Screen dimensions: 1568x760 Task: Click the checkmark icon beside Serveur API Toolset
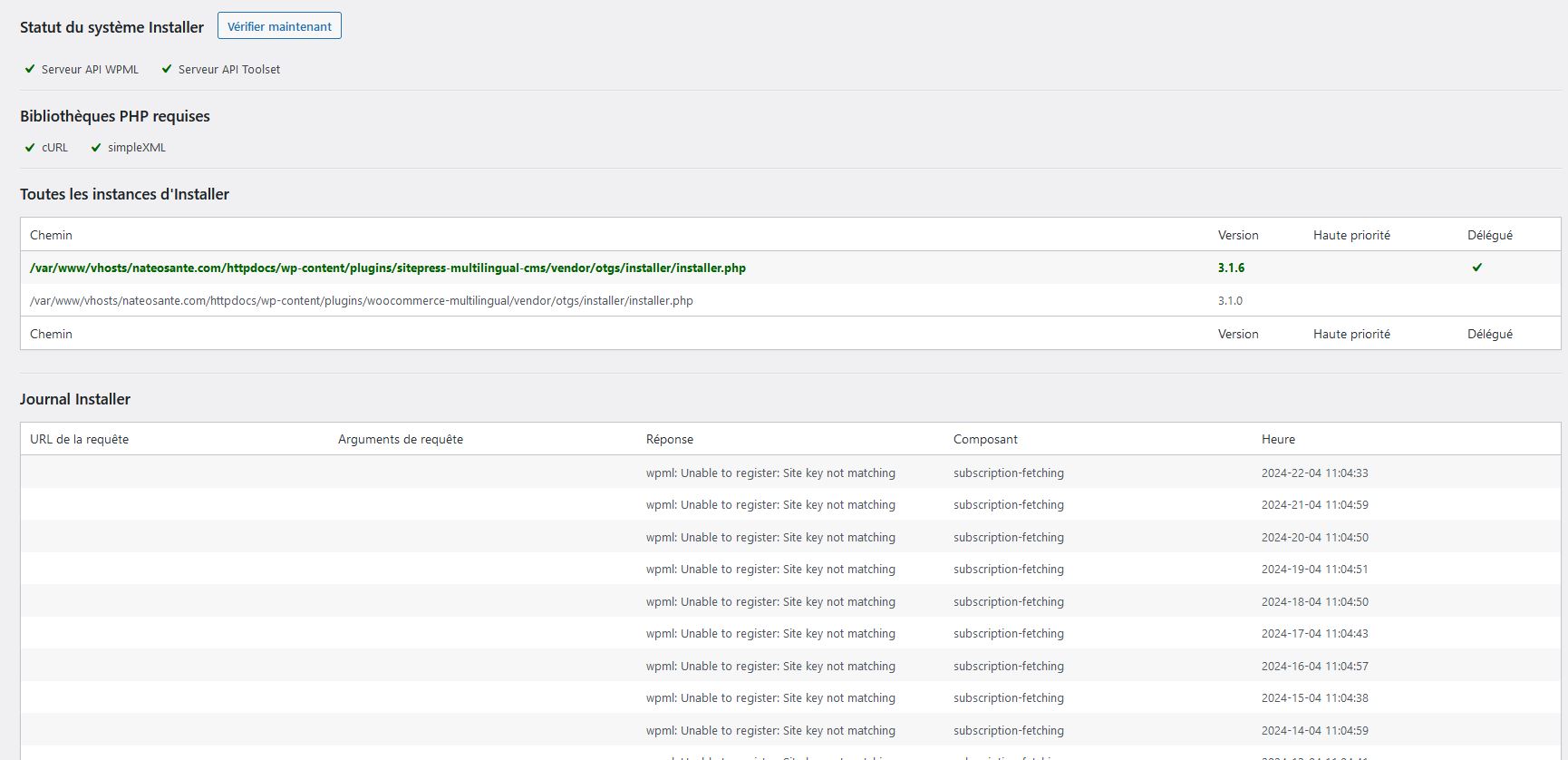point(167,69)
